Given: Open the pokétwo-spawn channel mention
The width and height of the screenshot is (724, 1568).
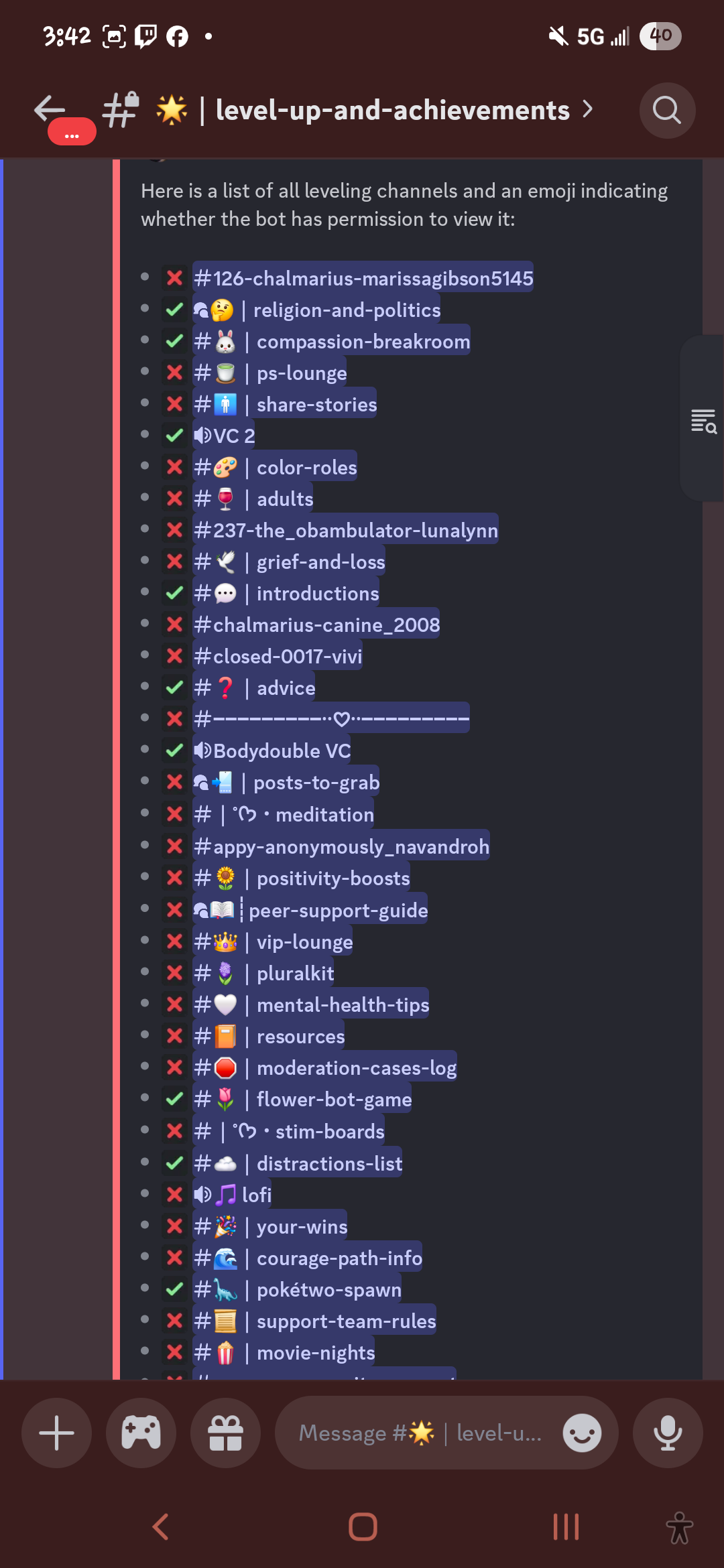Looking at the screenshot, I should point(297,1289).
